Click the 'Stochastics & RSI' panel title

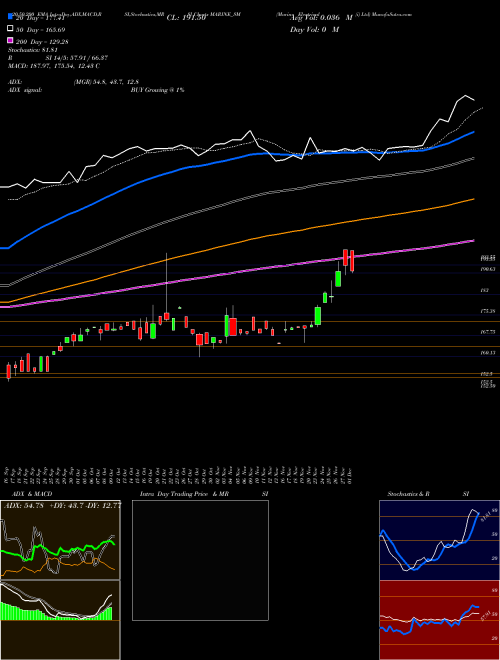428,494
